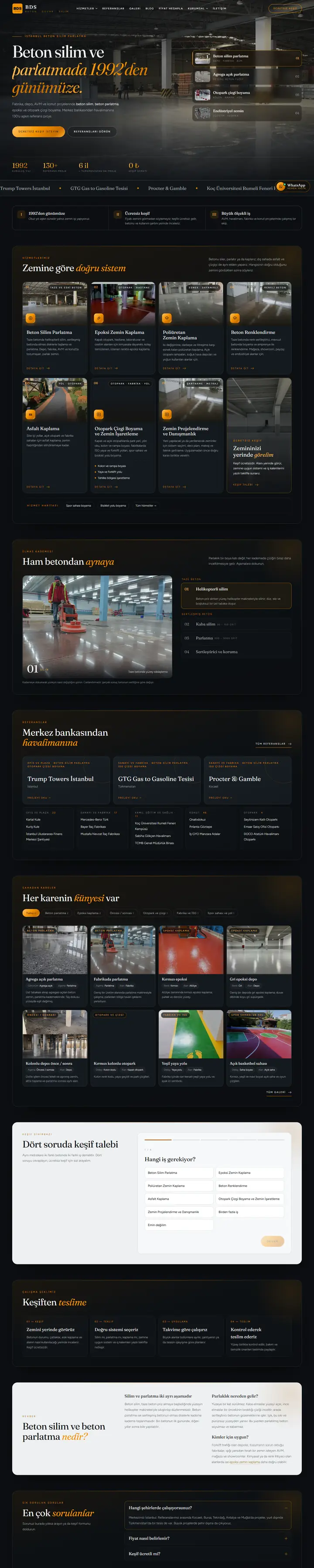This screenshot has height=1568, width=314.
Task: Click the header Ücretsiz Keşif button
Action: 285,9
